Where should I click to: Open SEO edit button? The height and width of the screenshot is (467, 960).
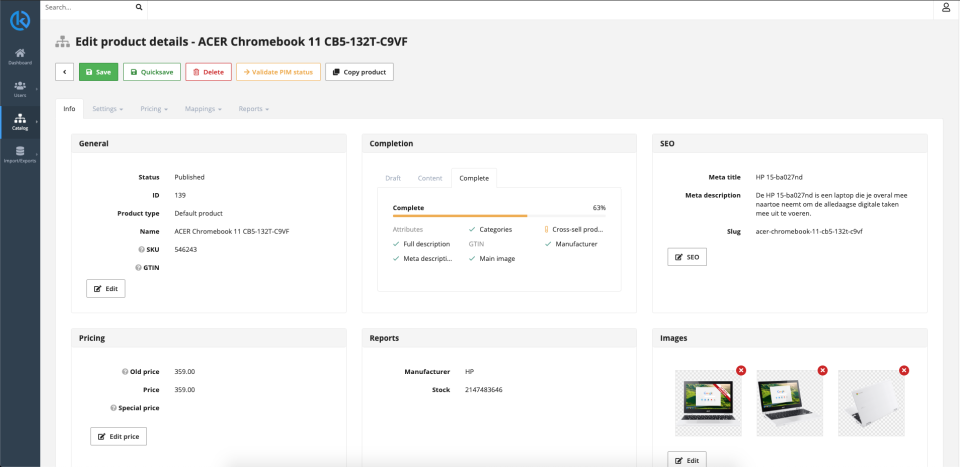(x=687, y=257)
